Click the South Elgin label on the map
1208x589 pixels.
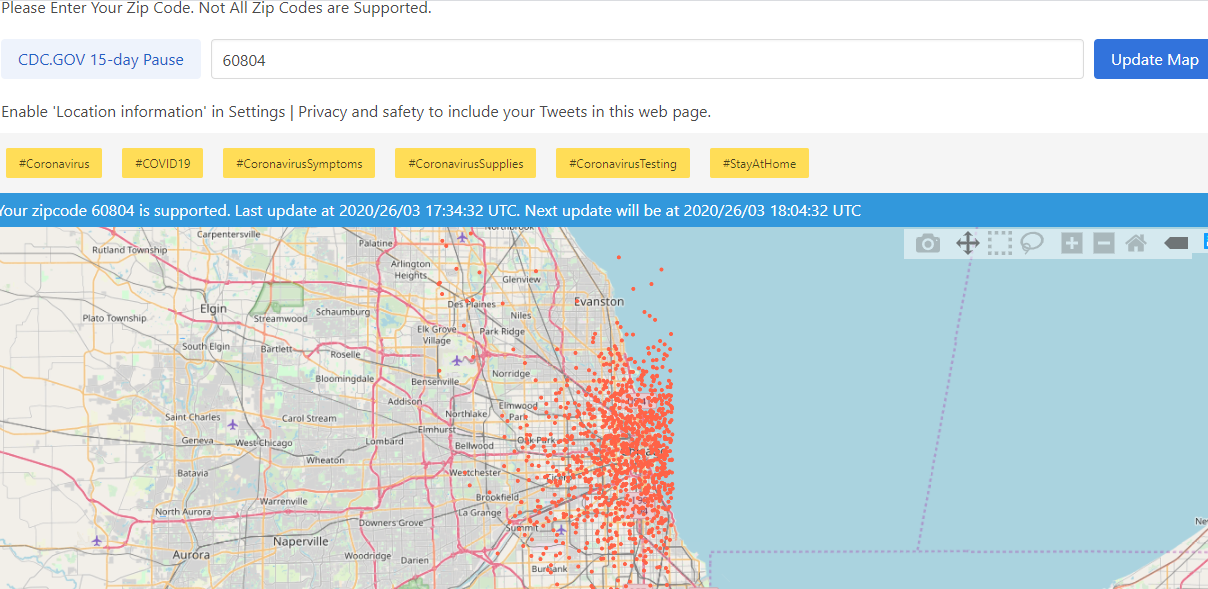(x=208, y=346)
